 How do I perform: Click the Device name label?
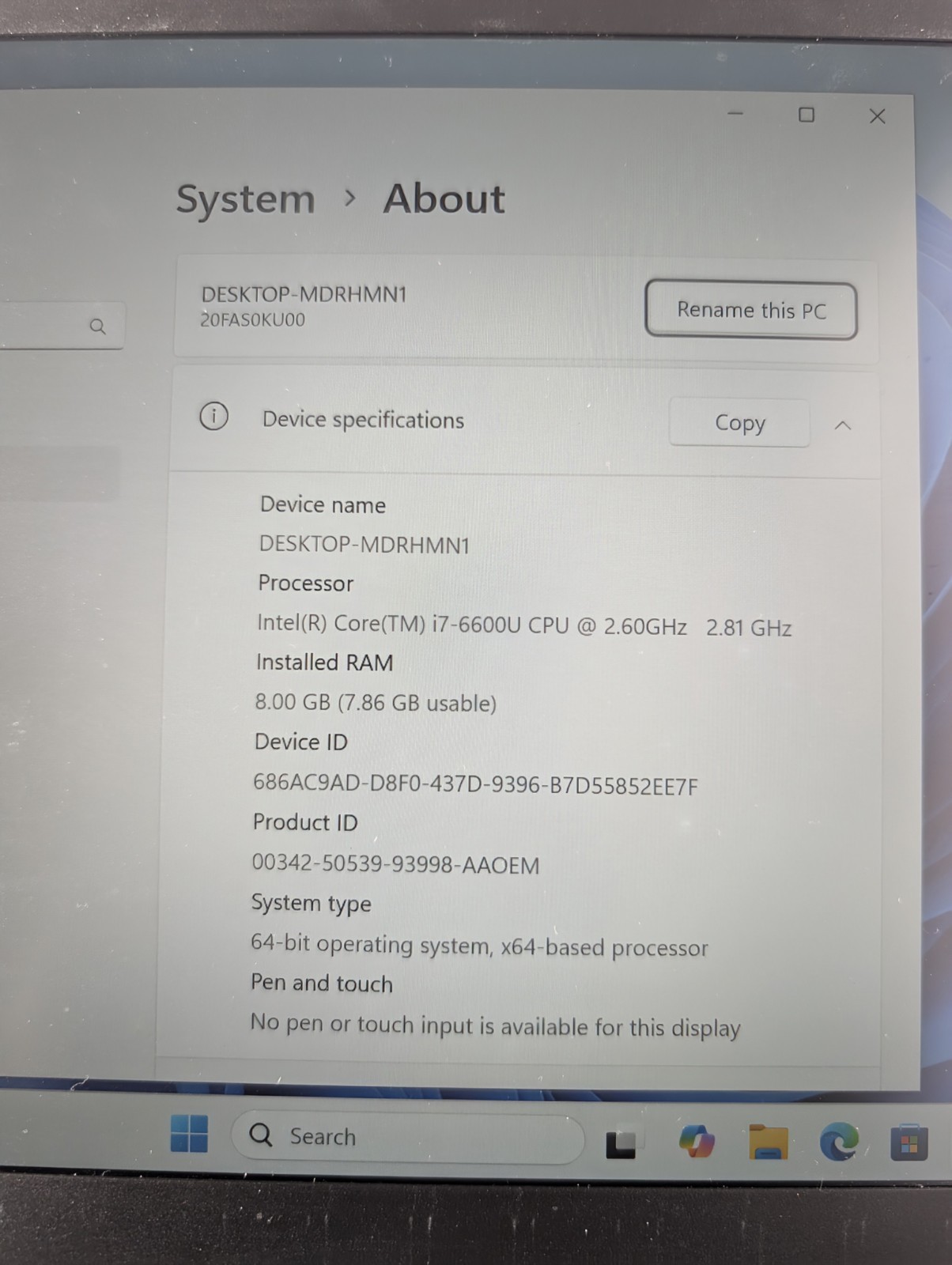323,505
